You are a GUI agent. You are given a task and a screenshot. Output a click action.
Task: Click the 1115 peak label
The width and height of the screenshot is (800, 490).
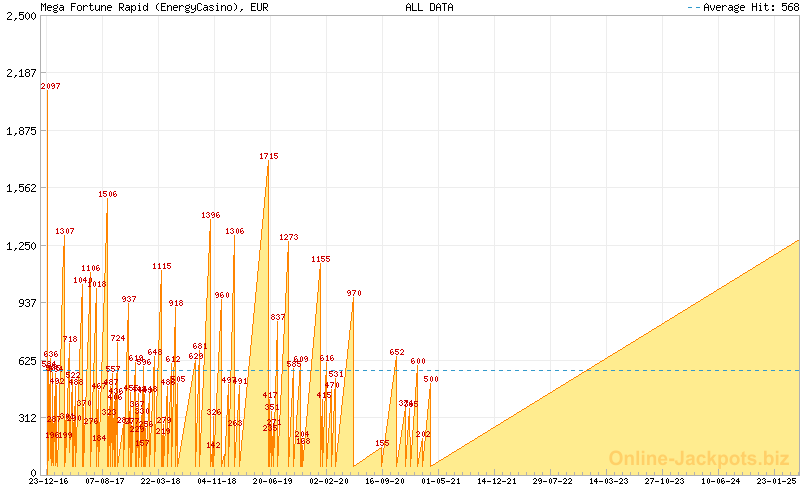click(x=162, y=267)
